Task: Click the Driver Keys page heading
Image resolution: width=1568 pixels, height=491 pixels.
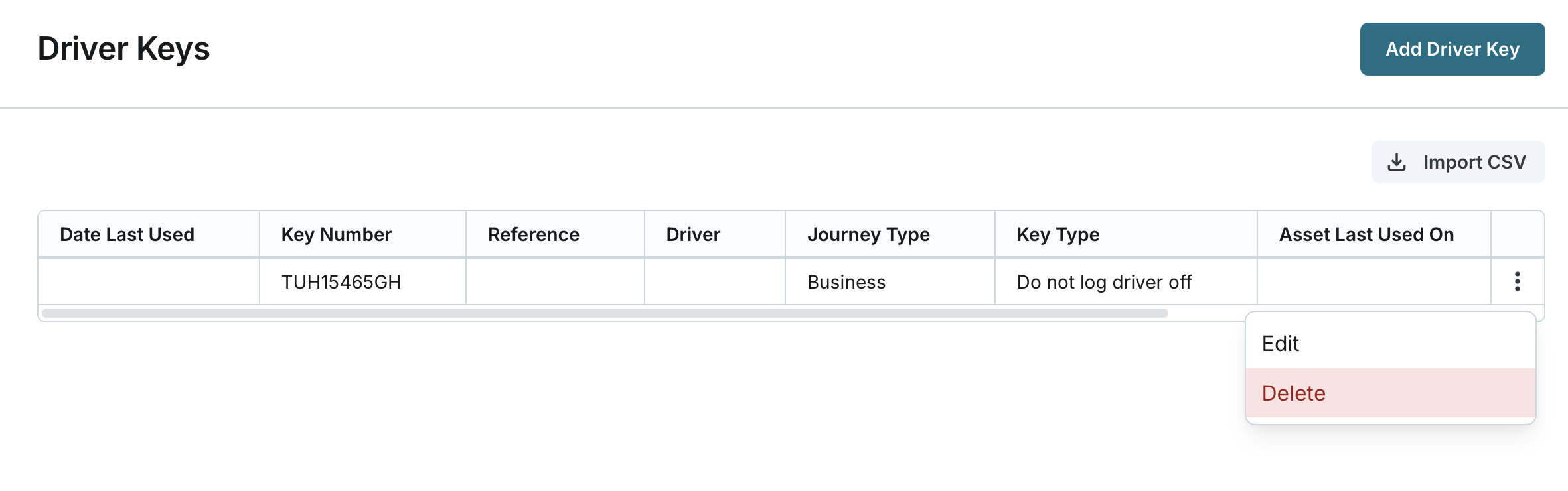Action: point(123,49)
